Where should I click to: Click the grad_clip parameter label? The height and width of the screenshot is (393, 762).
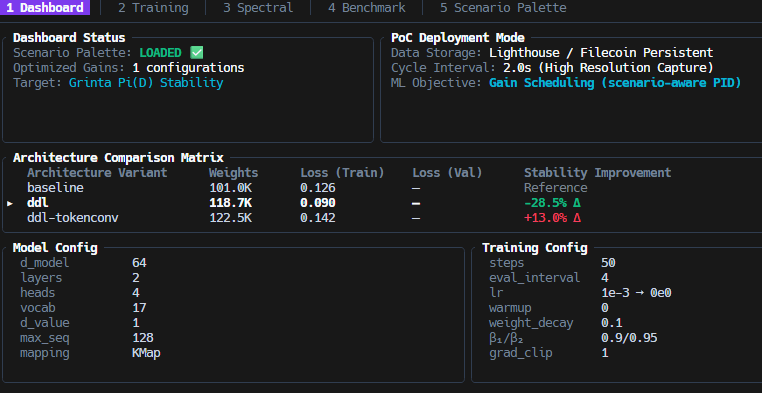[x=520, y=353]
